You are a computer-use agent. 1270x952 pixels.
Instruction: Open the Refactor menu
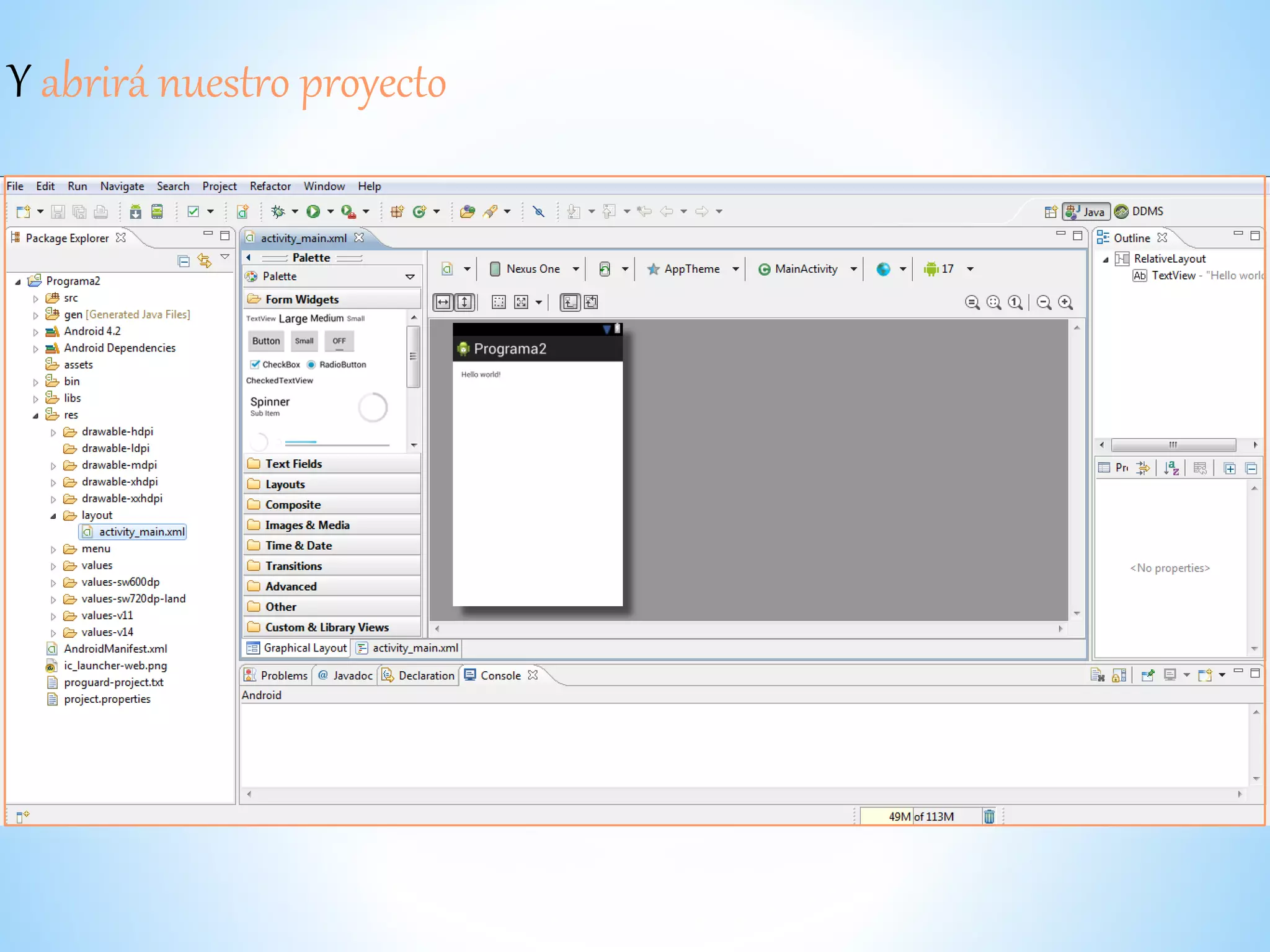270,186
